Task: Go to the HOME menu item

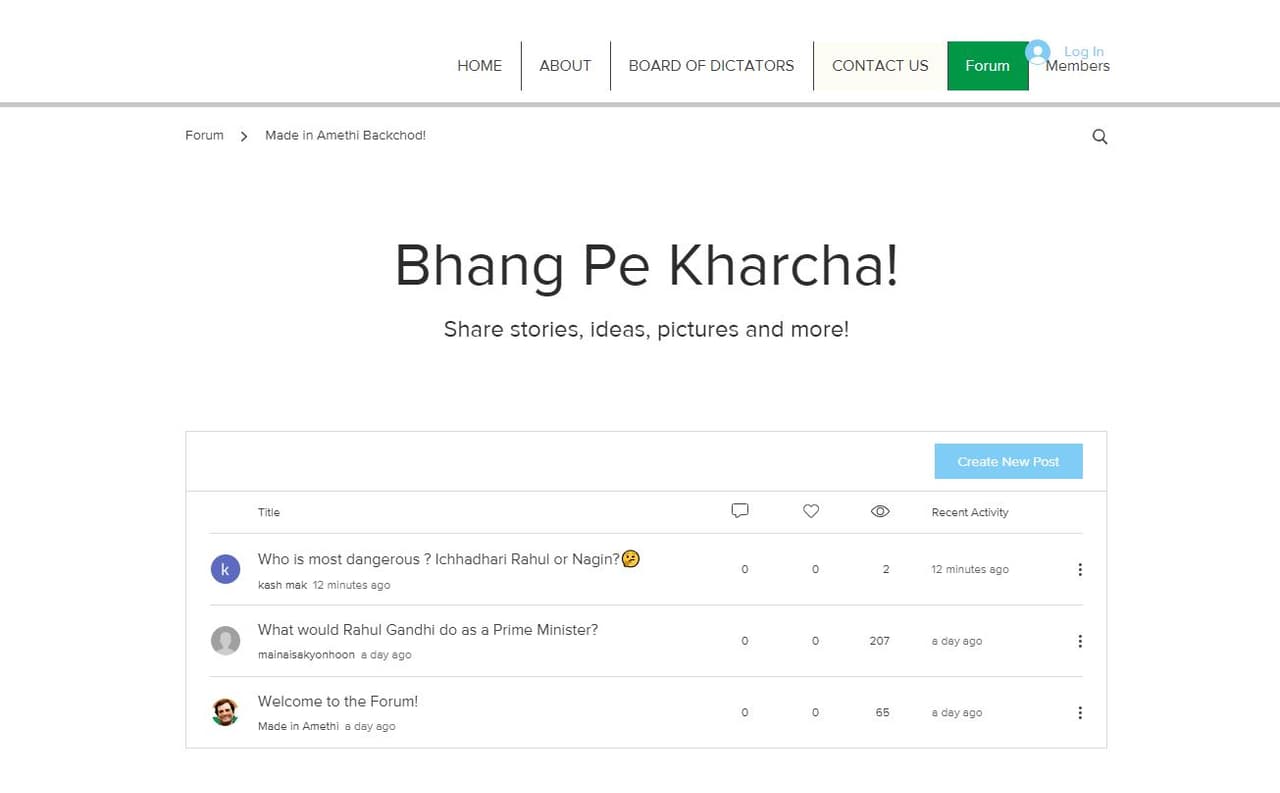Action: [479, 66]
